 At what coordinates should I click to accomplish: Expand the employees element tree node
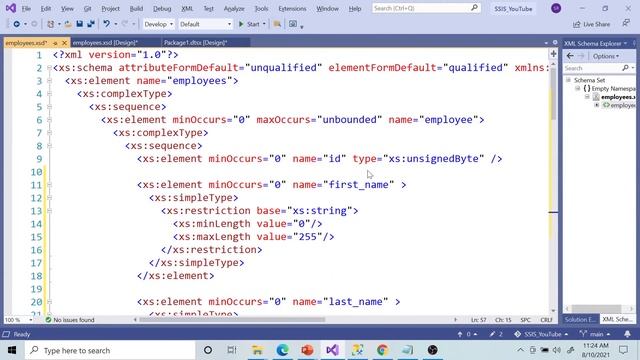tap(597, 105)
